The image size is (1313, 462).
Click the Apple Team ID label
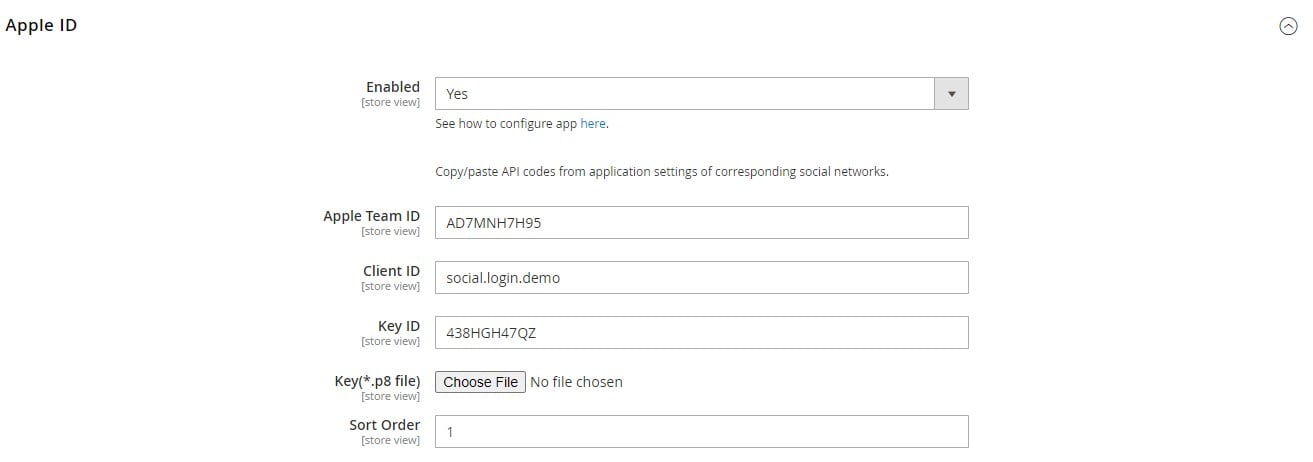tap(371, 216)
